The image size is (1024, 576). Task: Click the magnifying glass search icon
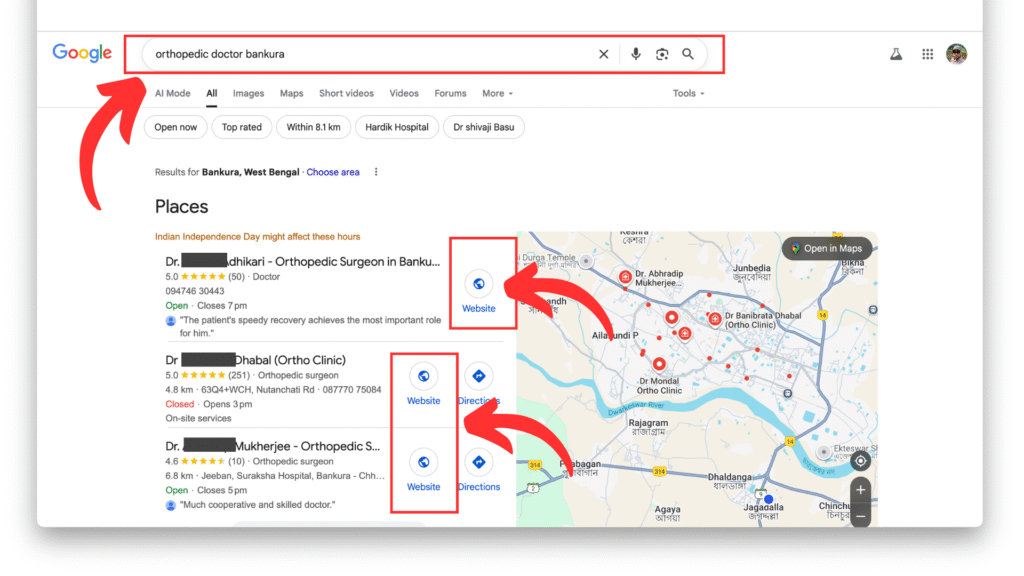(688, 54)
